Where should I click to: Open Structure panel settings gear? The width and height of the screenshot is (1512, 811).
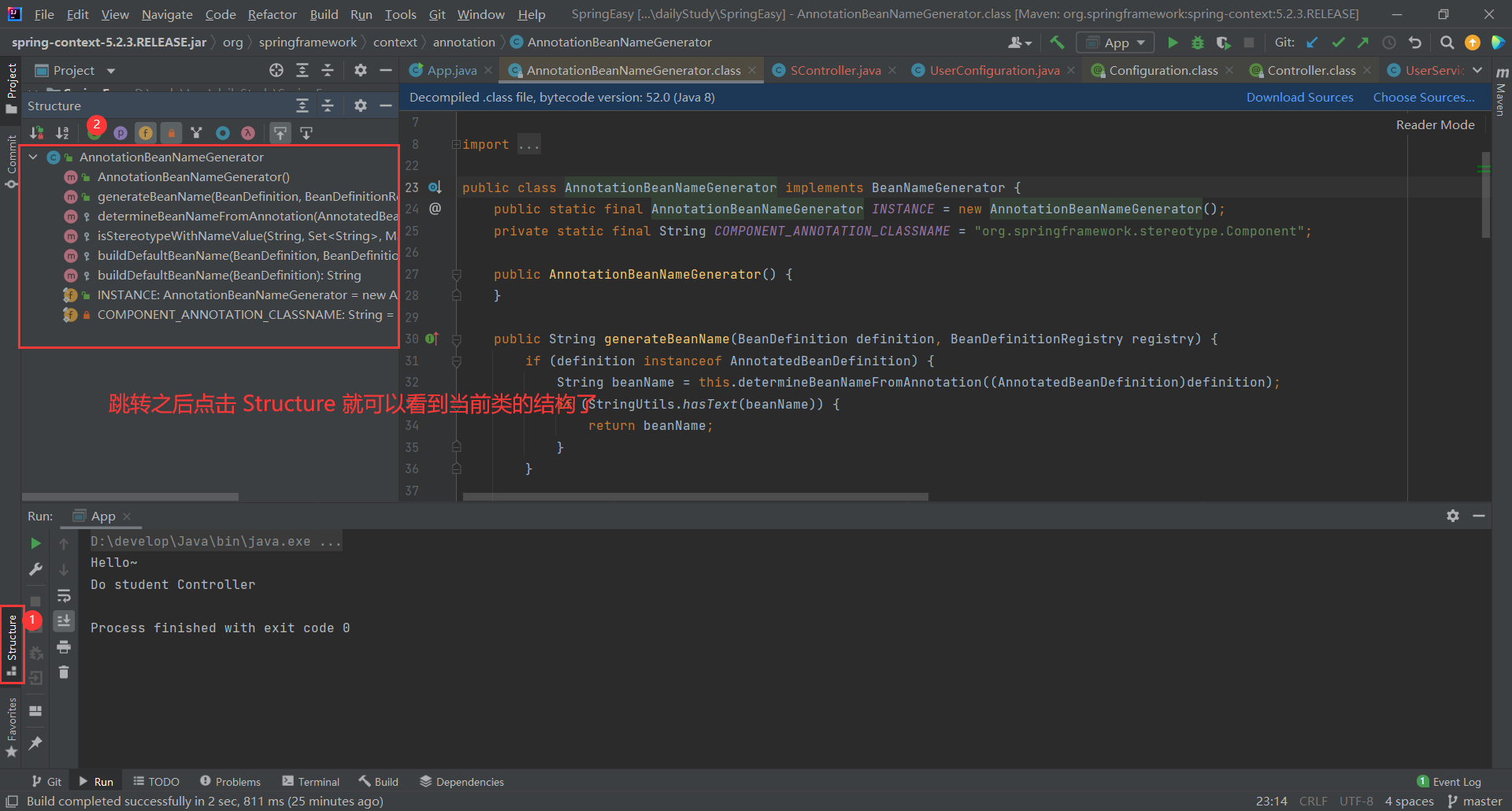click(x=361, y=106)
